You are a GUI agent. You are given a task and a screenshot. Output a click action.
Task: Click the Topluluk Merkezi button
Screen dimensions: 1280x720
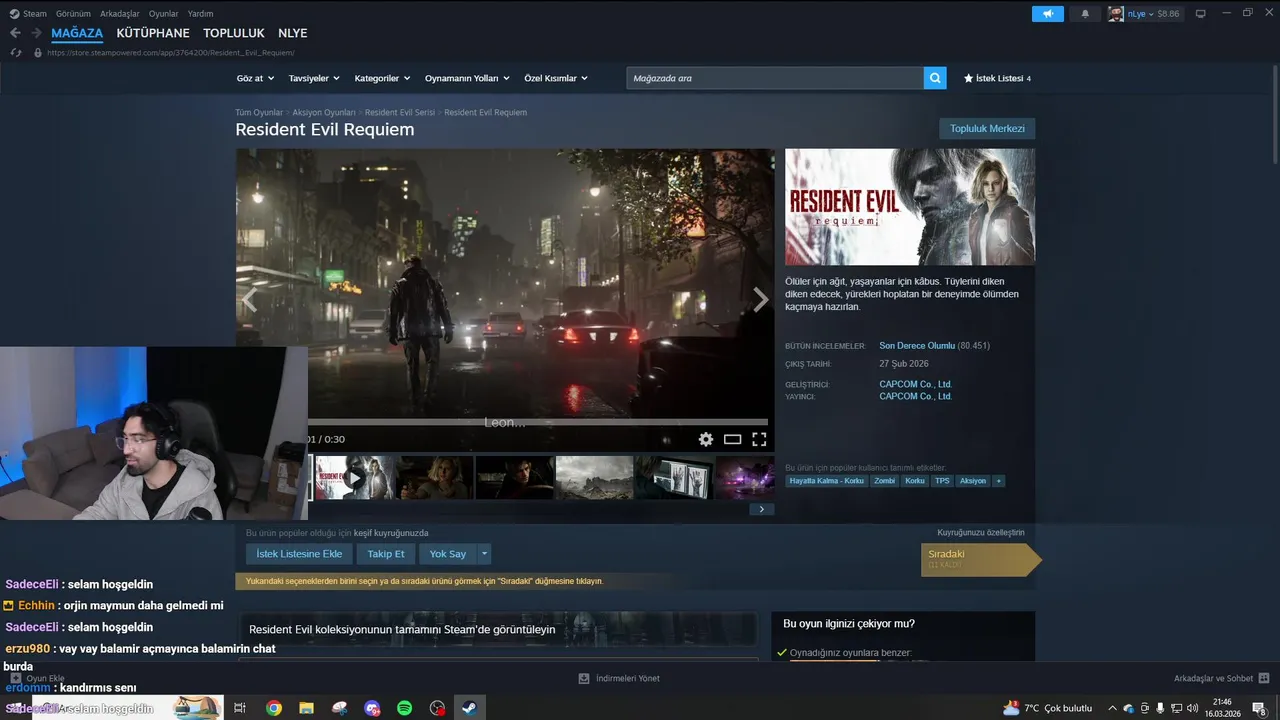(x=987, y=128)
